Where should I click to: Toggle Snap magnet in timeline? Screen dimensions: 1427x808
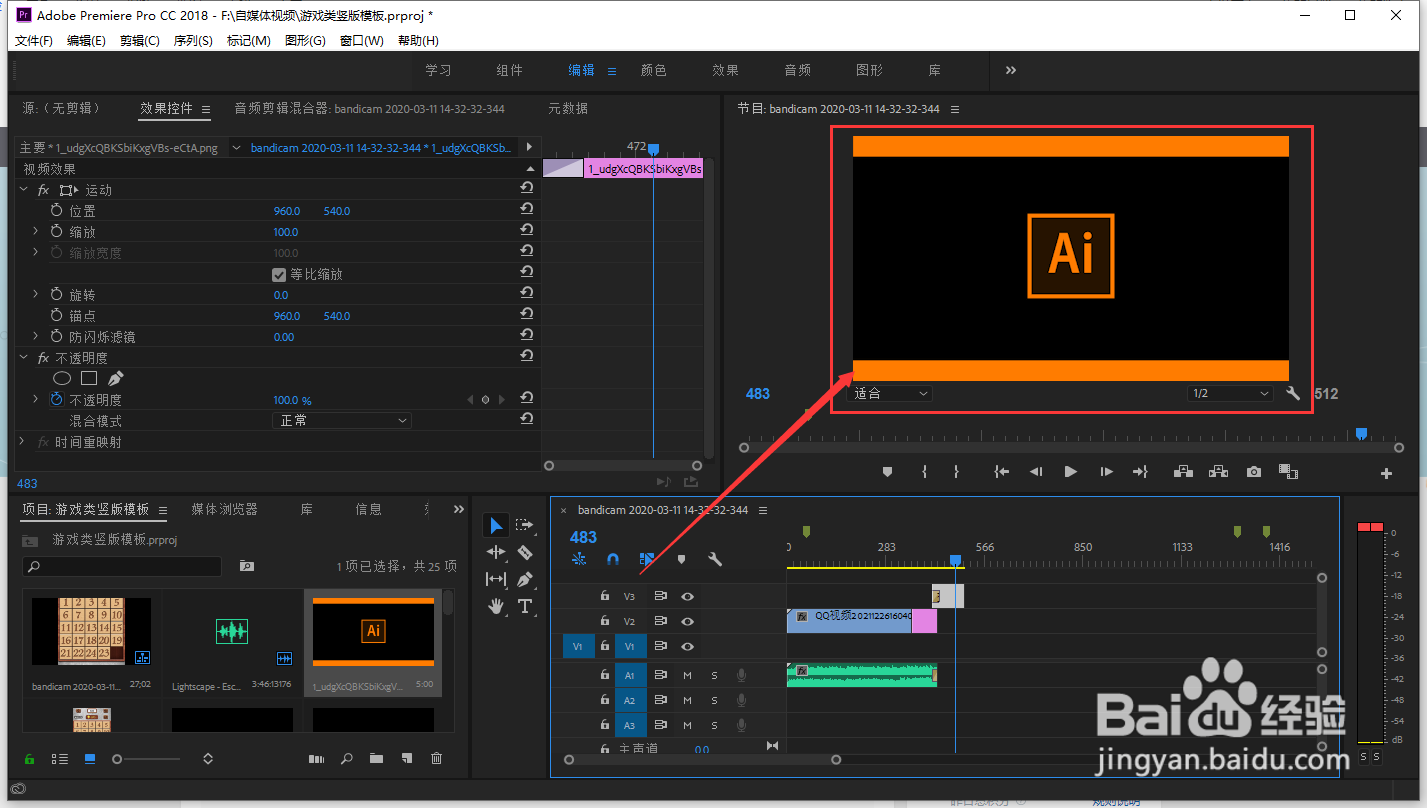tap(613, 560)
